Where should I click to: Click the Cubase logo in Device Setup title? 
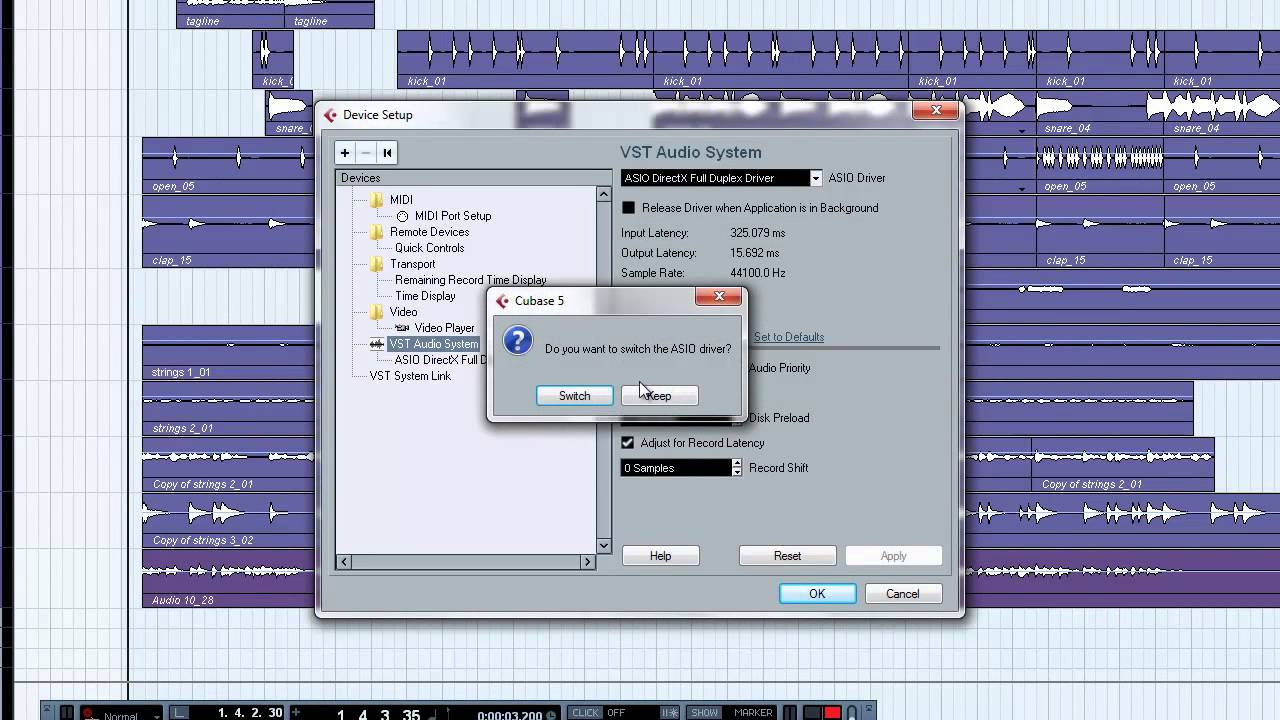click(x=331, y=115)
